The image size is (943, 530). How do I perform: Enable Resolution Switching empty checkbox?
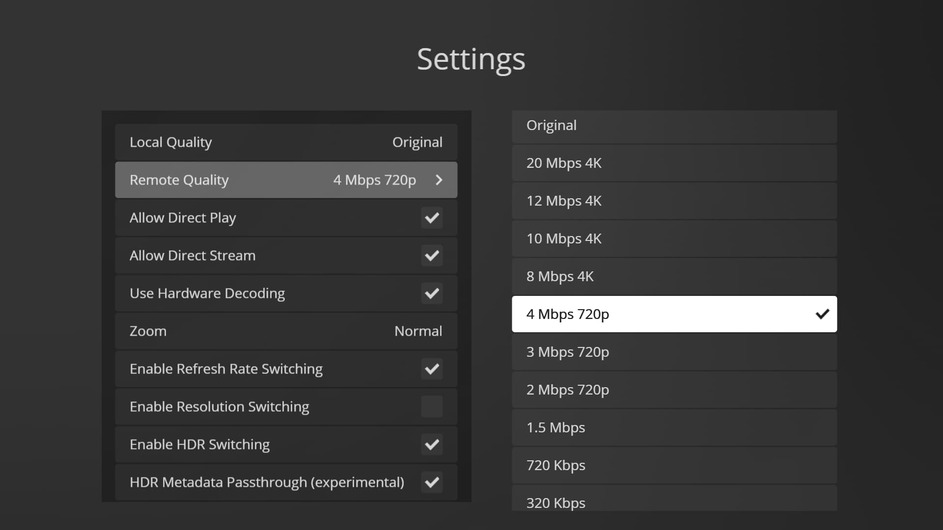click(431, 407)
